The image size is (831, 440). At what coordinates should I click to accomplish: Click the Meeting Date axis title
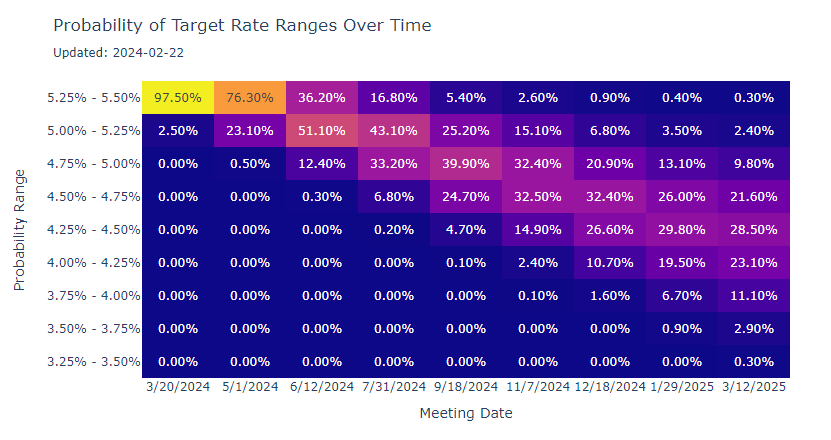tap(466, 413)
